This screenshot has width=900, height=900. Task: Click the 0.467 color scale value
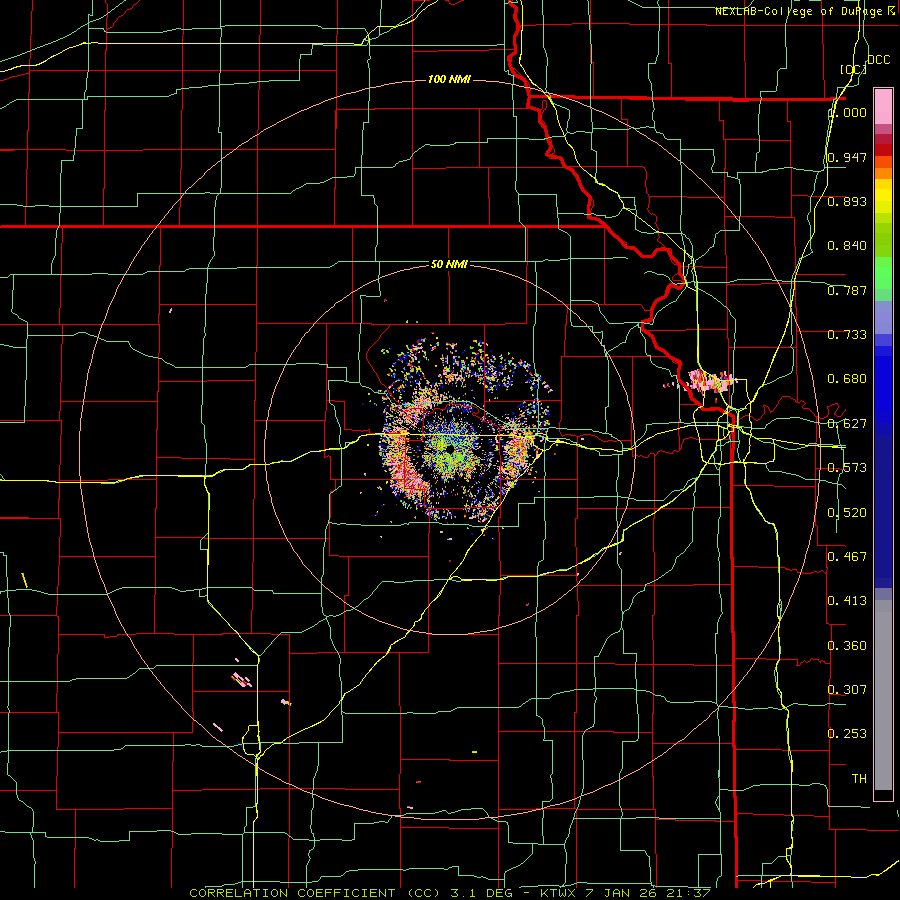pos(847,557)
